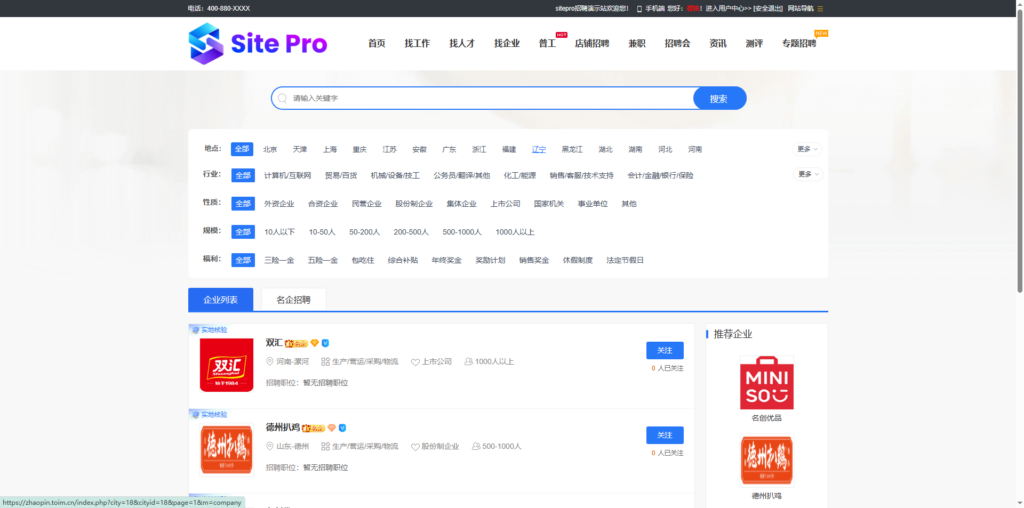The width and height of the screenshot is (1024, 508).
Task: Click the blue verified shield beside 双汇
Action: pyautogui.click(x=325, y=343)
